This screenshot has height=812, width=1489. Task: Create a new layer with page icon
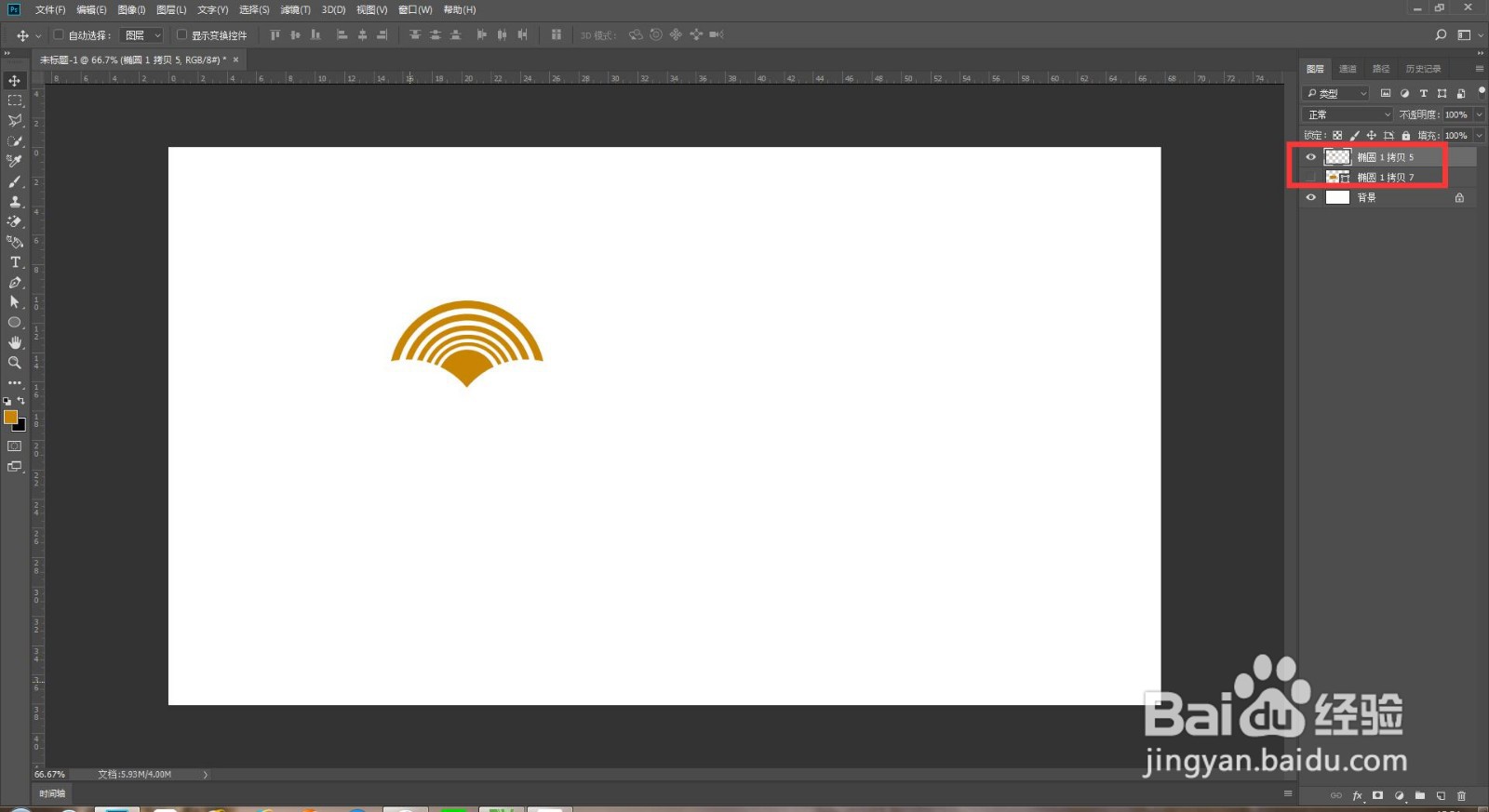click(x=1441, y=796)
